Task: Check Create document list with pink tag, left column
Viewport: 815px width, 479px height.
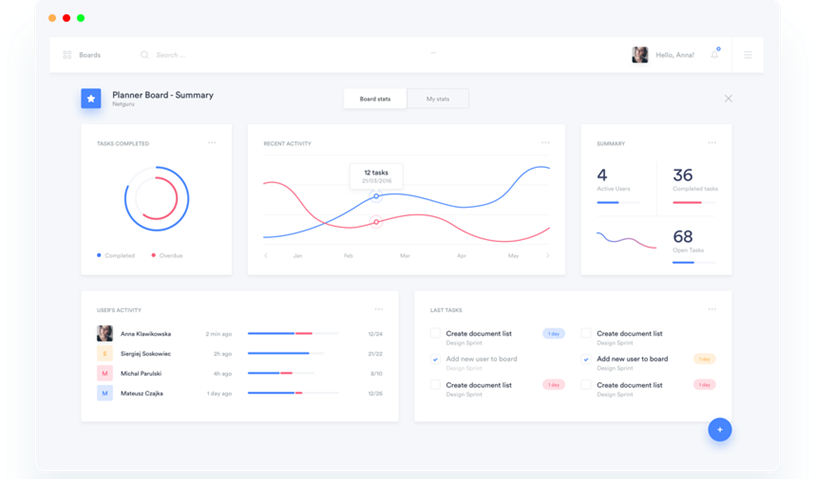Action: point(435,384)
